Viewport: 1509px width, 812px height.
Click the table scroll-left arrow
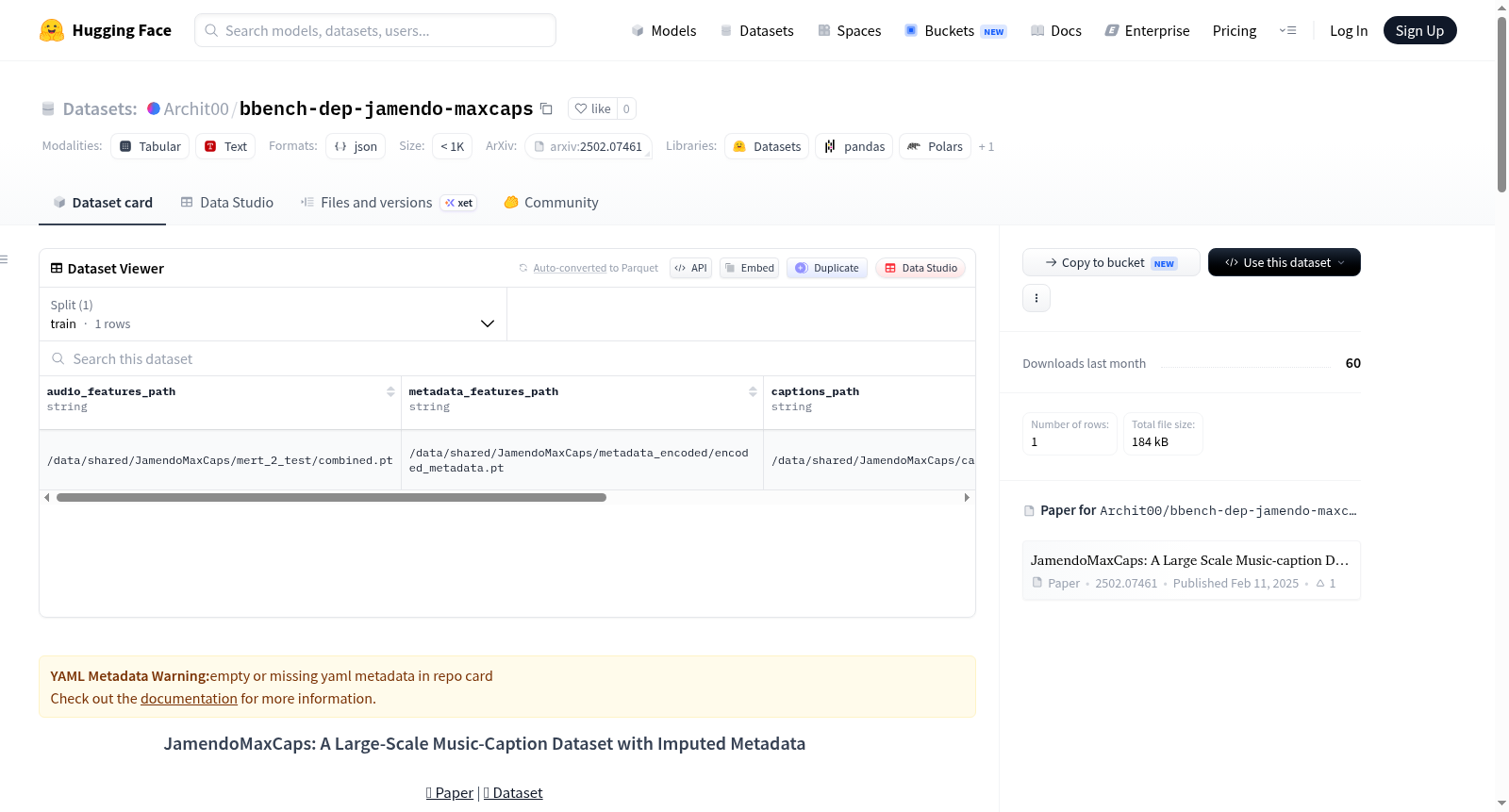(47, 497)
